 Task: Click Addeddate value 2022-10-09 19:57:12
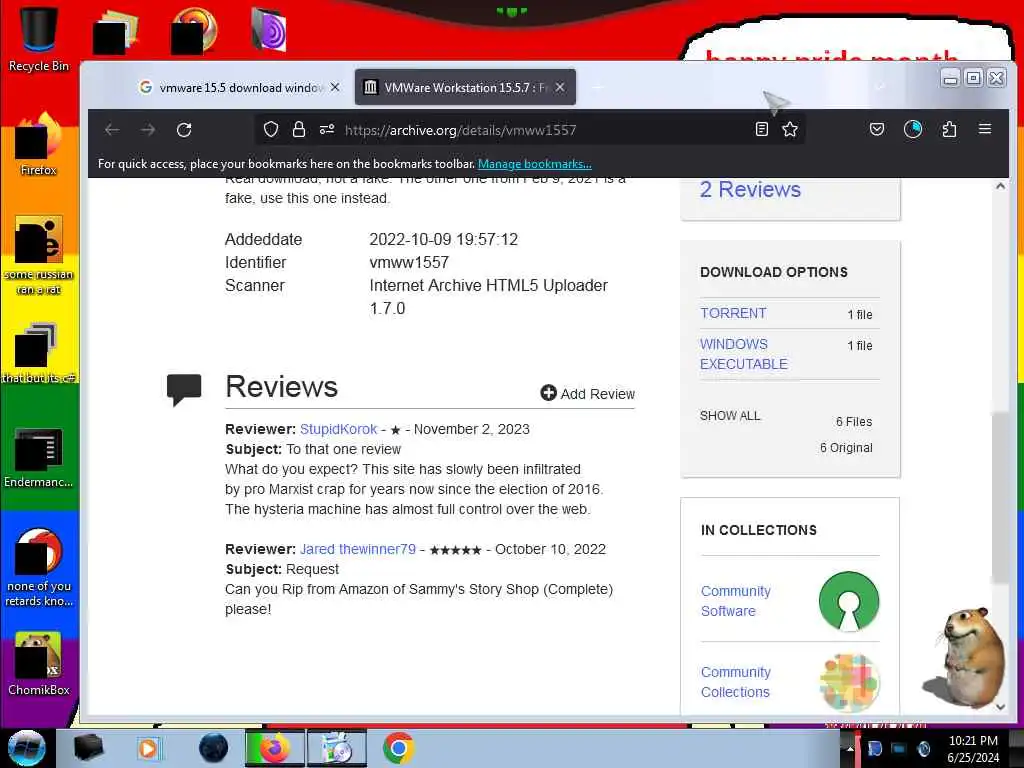pyautogui.click(x=443, y=240)
